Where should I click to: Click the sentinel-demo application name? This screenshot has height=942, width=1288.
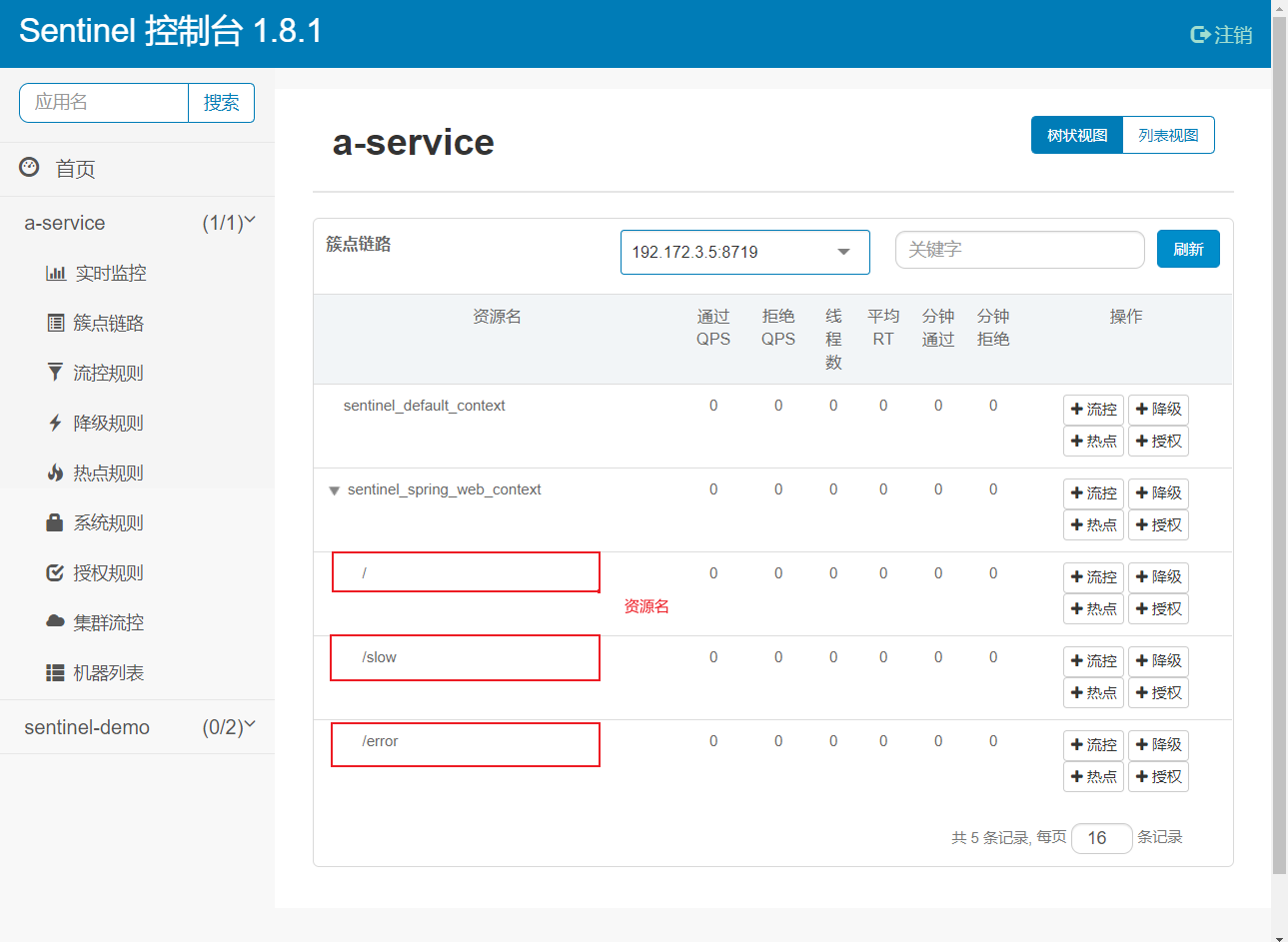(87, 727)
